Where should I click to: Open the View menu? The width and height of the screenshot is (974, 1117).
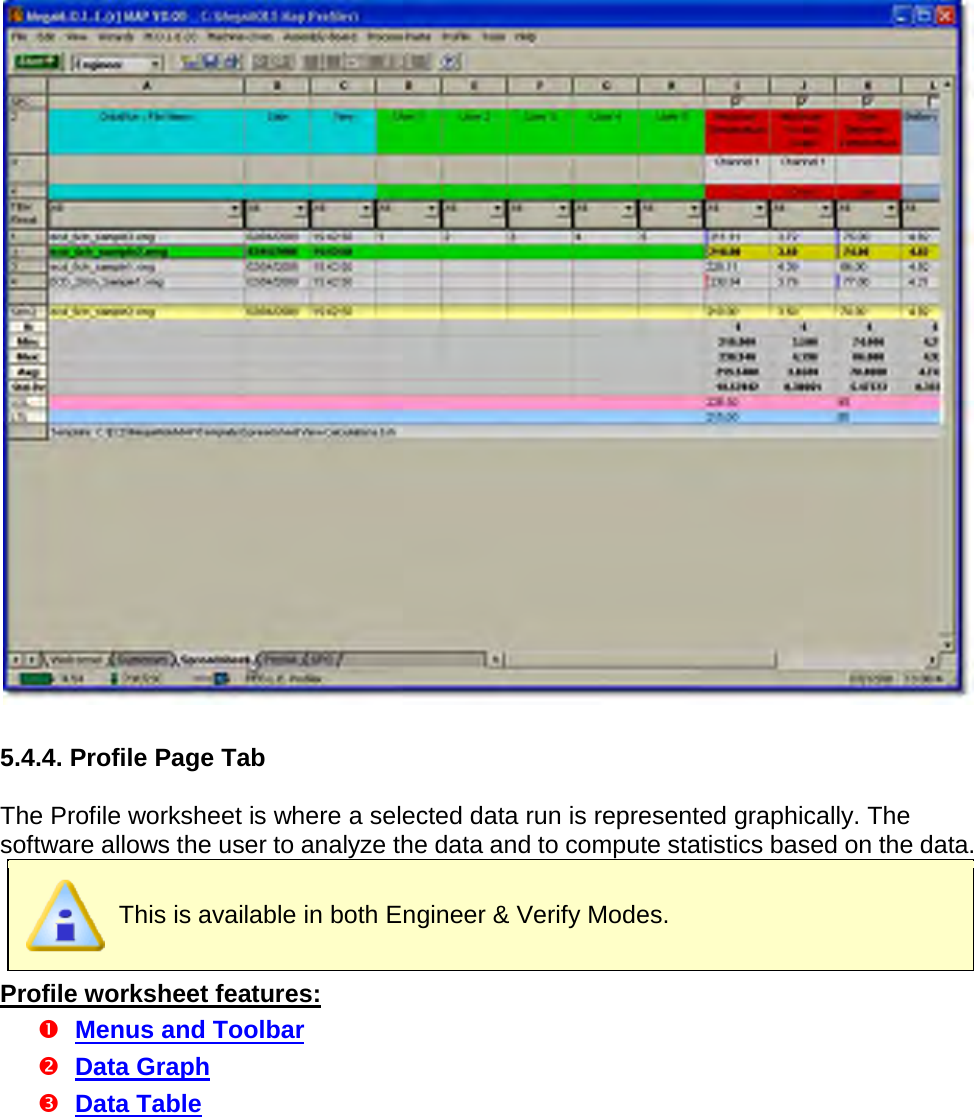77,37
